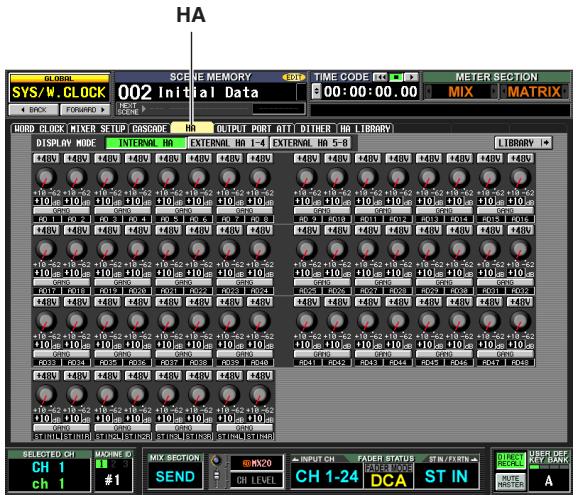The image size is (576, 495).
Task: Click the CH LEVEL button
Action: [x=257, y=480]
